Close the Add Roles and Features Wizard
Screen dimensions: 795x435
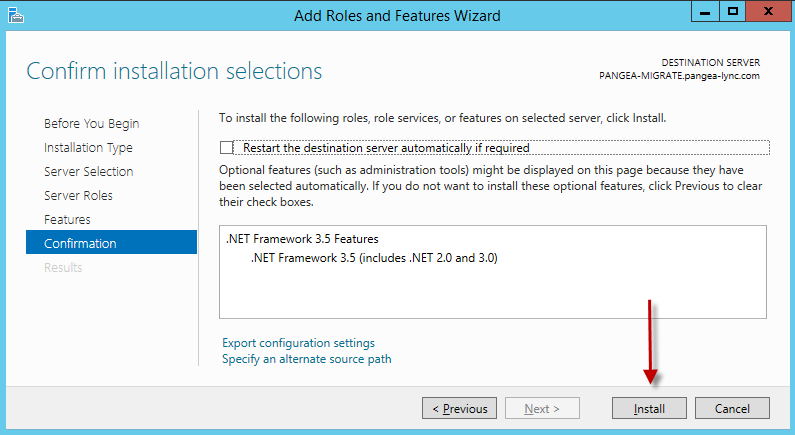pyautogui.click(x=768, y=12)
